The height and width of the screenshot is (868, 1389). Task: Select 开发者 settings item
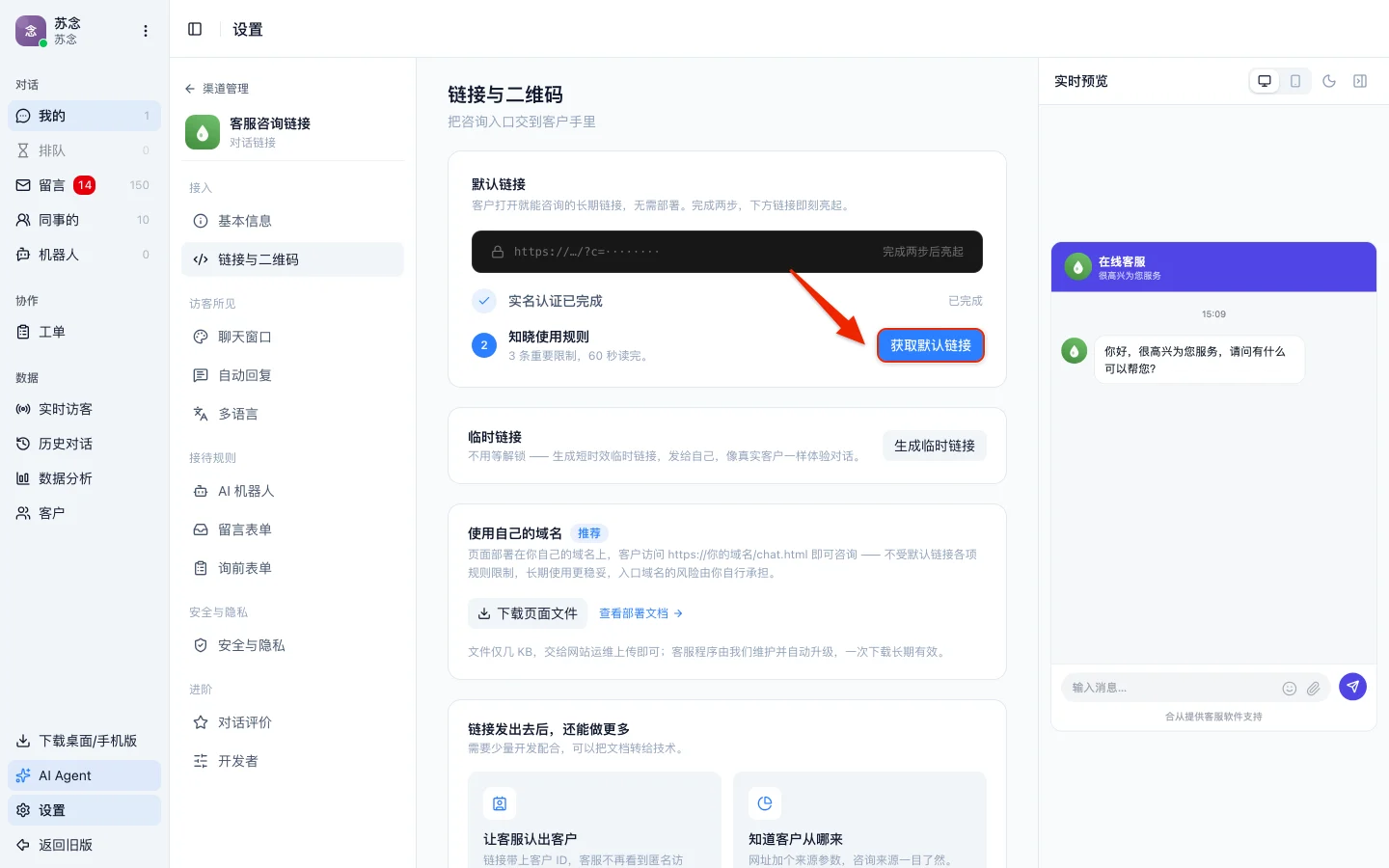[292, 761]
